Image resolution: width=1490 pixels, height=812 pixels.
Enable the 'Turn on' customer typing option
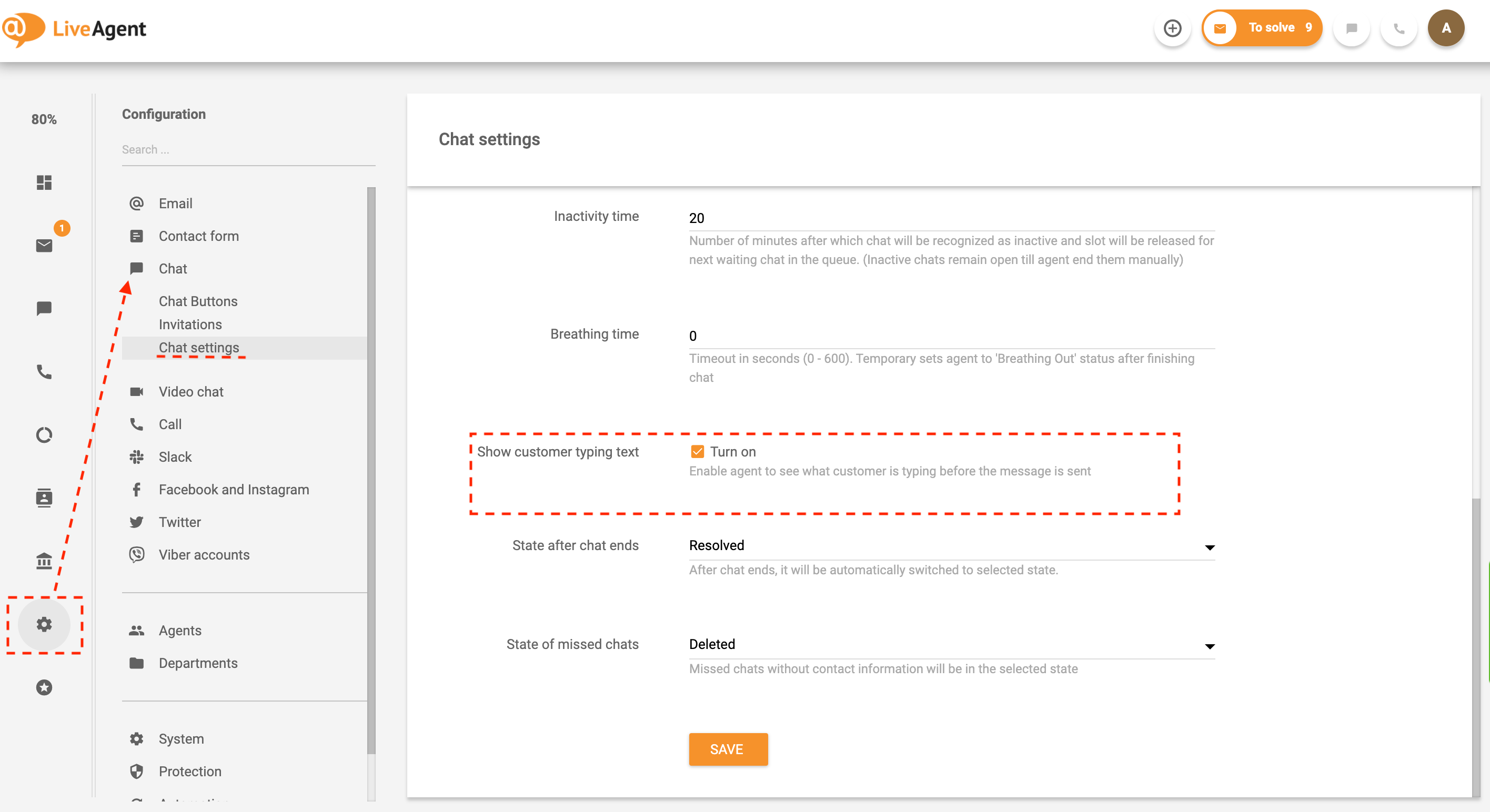coord(696,452)
